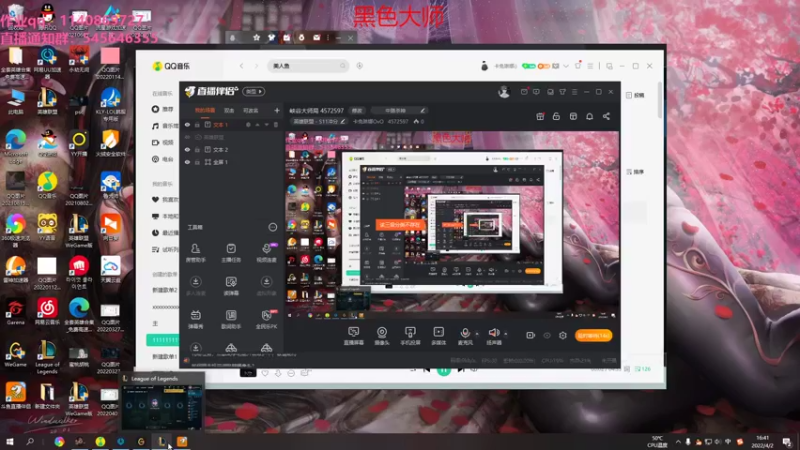The width and height of the screenshot is (800, 450).
Task: Open the 弹幕秀 tool in toolbox
Action: (195, 319)
